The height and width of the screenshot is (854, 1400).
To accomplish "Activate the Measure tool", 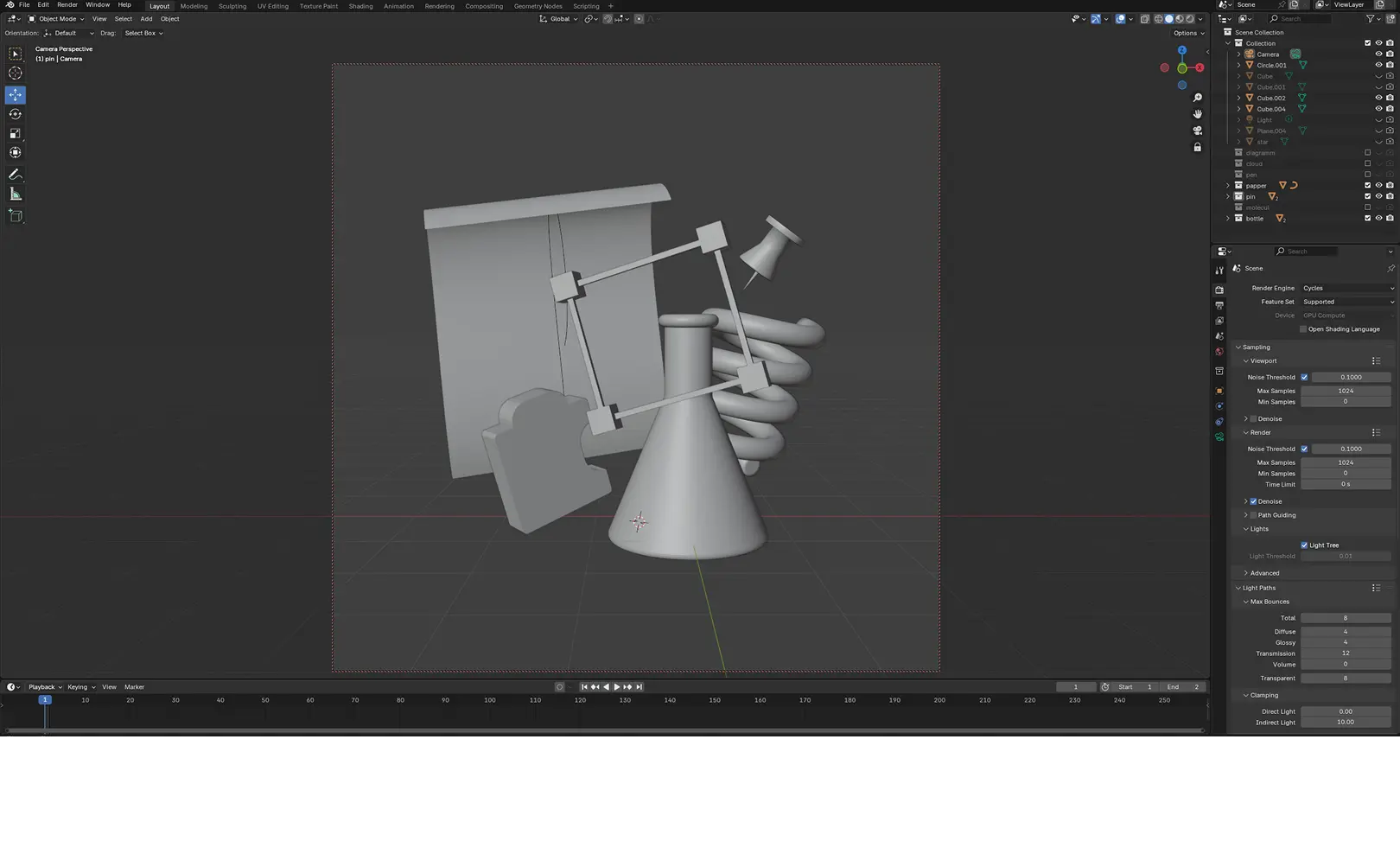I will [16, 194].
